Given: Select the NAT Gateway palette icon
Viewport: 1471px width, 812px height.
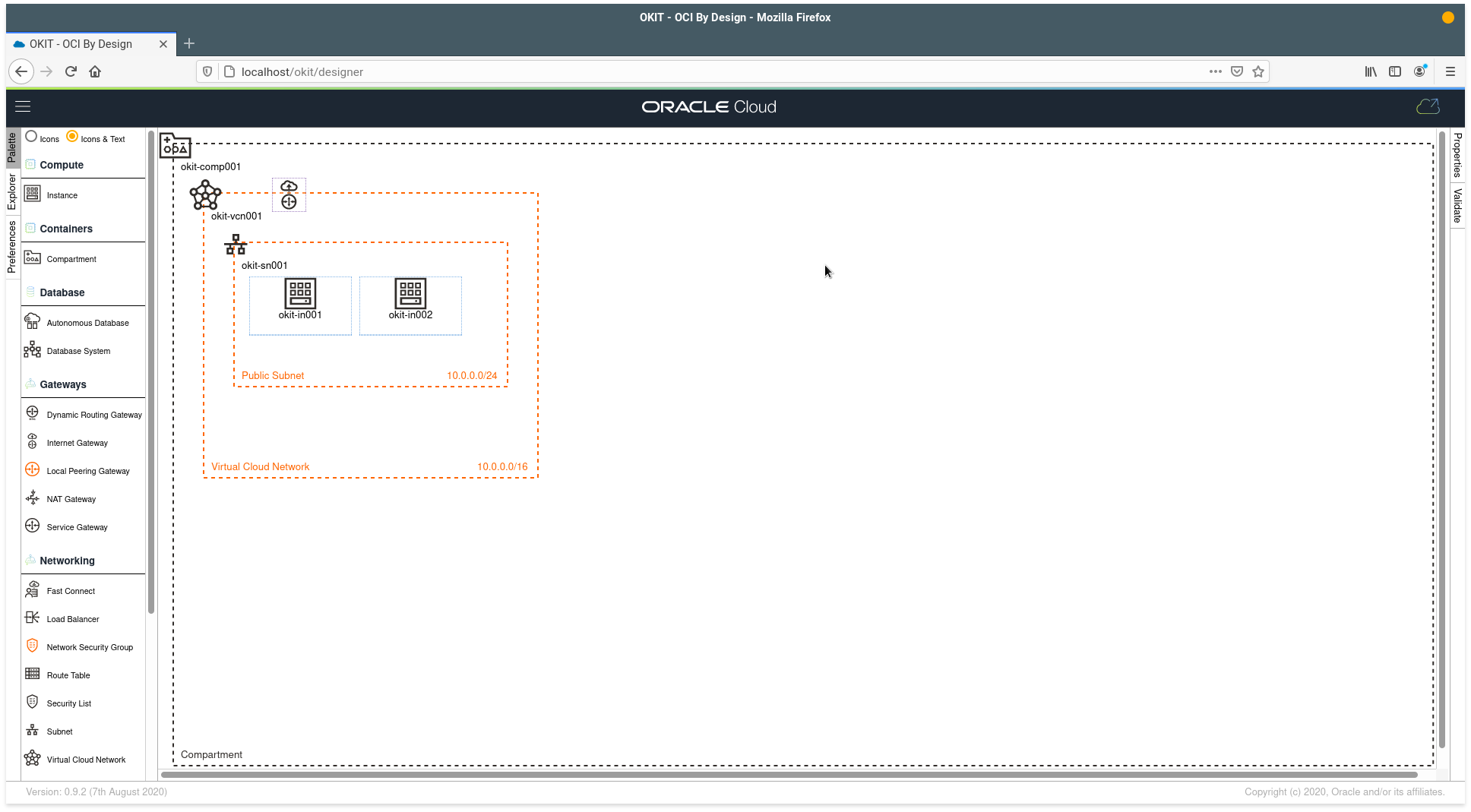Looking at the screenshot, I should pyautogui.click(x=32, y=498).
